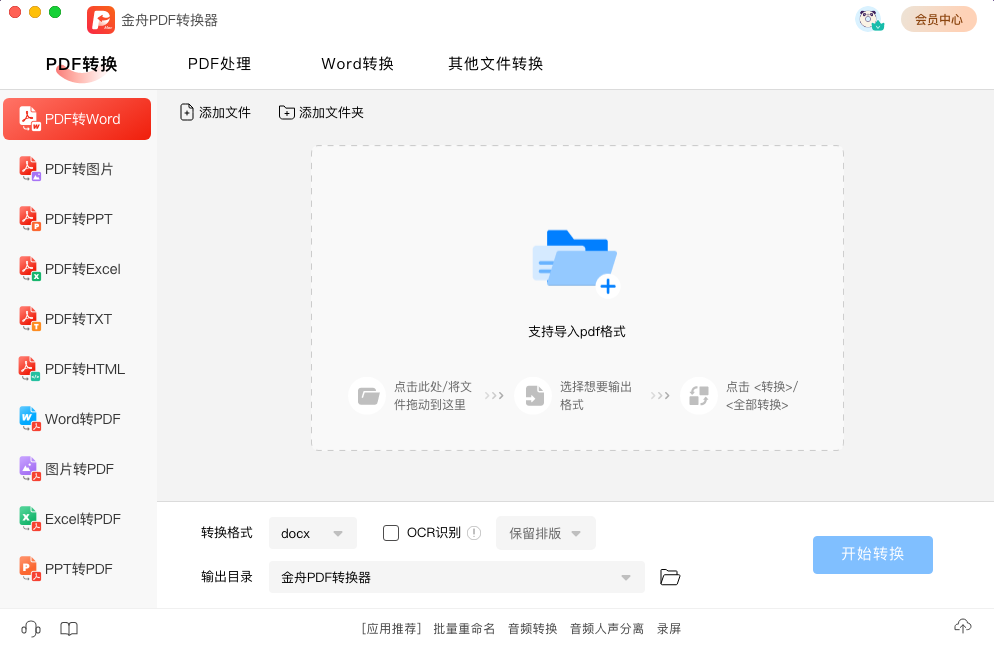The image size is (994, 645).
Task: Click the blue folder import icon
Action: 575,263
